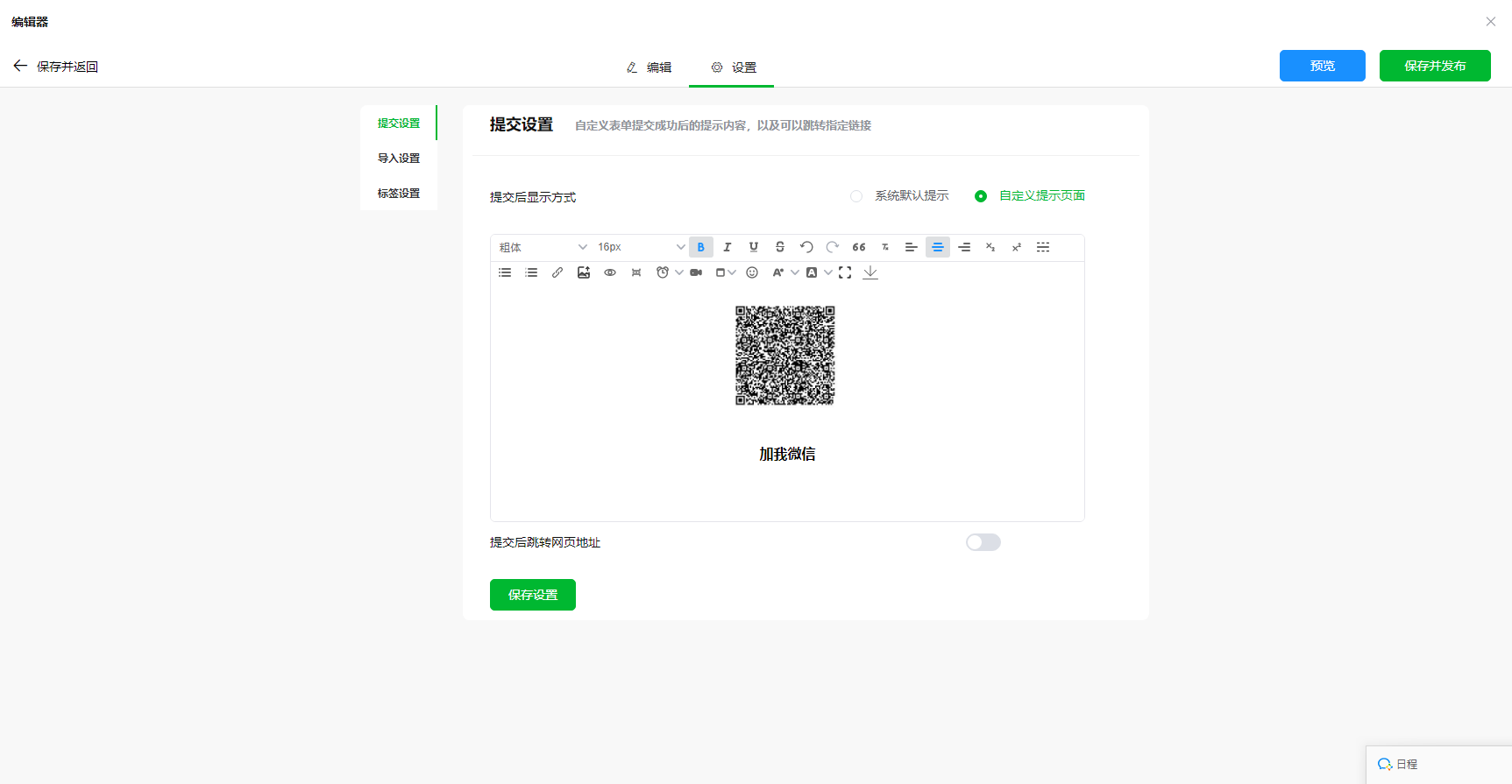Insert a bulleted list

point(505,272)
